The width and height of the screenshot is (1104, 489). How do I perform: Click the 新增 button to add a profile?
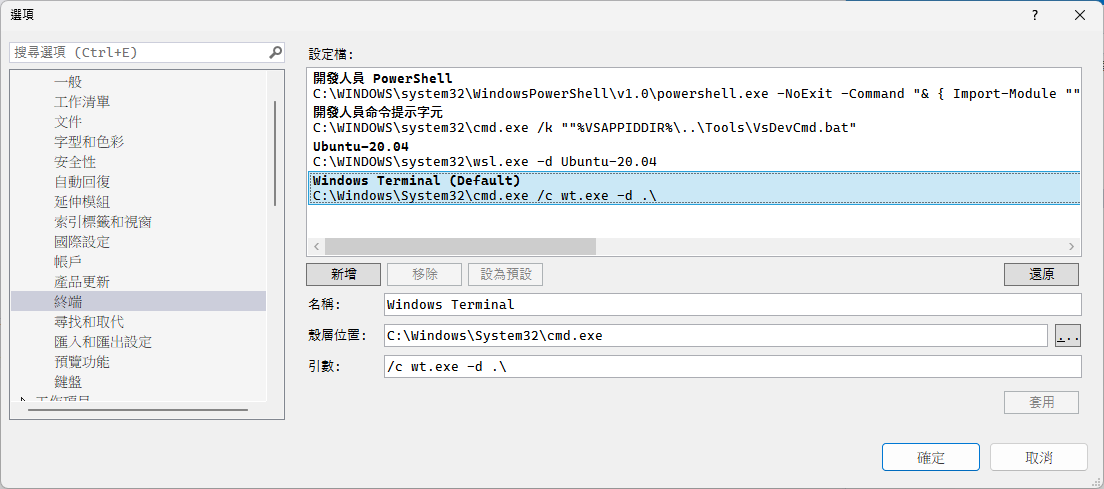click(x=343, y=274)
